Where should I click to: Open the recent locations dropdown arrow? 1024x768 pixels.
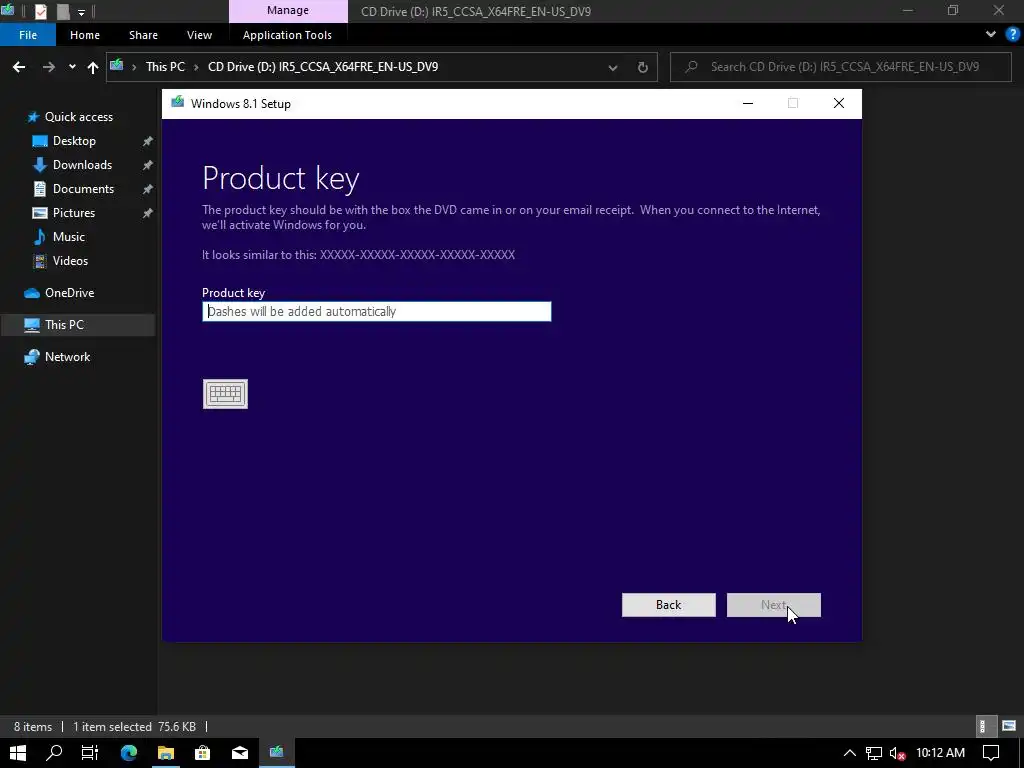72,67
